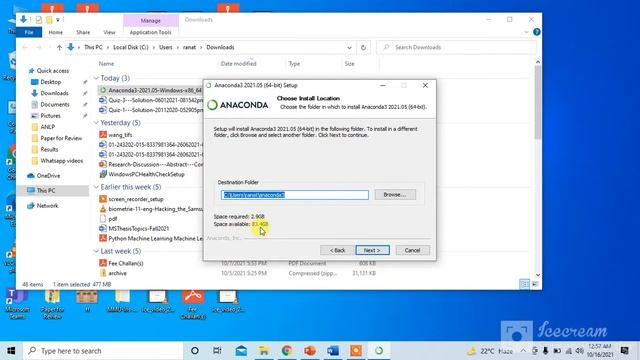Viewport: 640px width, 360px height.
Task: Click the Next button in Anaconda setup
Action: 372,250
